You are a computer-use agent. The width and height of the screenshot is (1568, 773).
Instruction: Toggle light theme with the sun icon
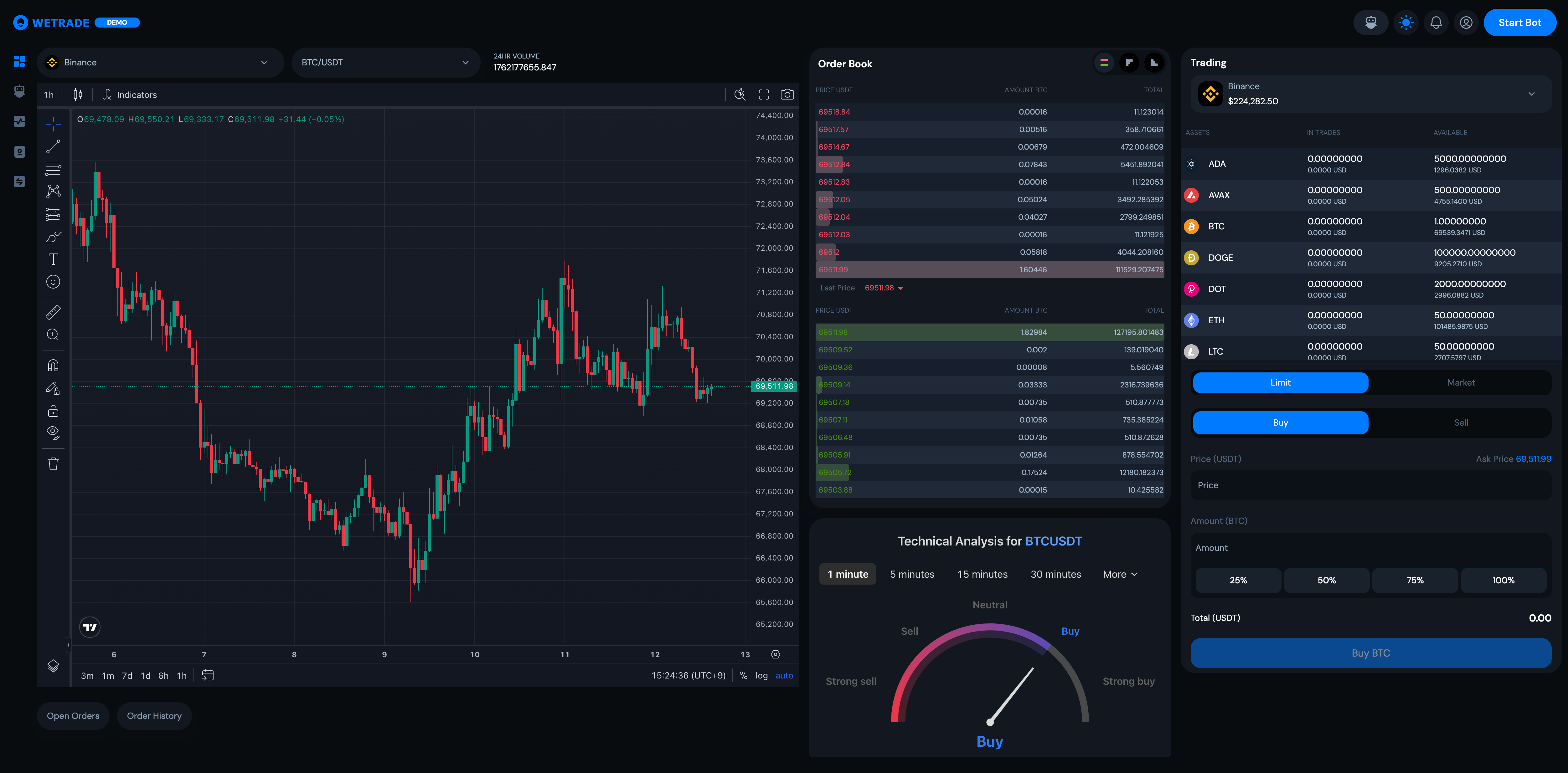pyautogui.click(x=1406, y=23)
